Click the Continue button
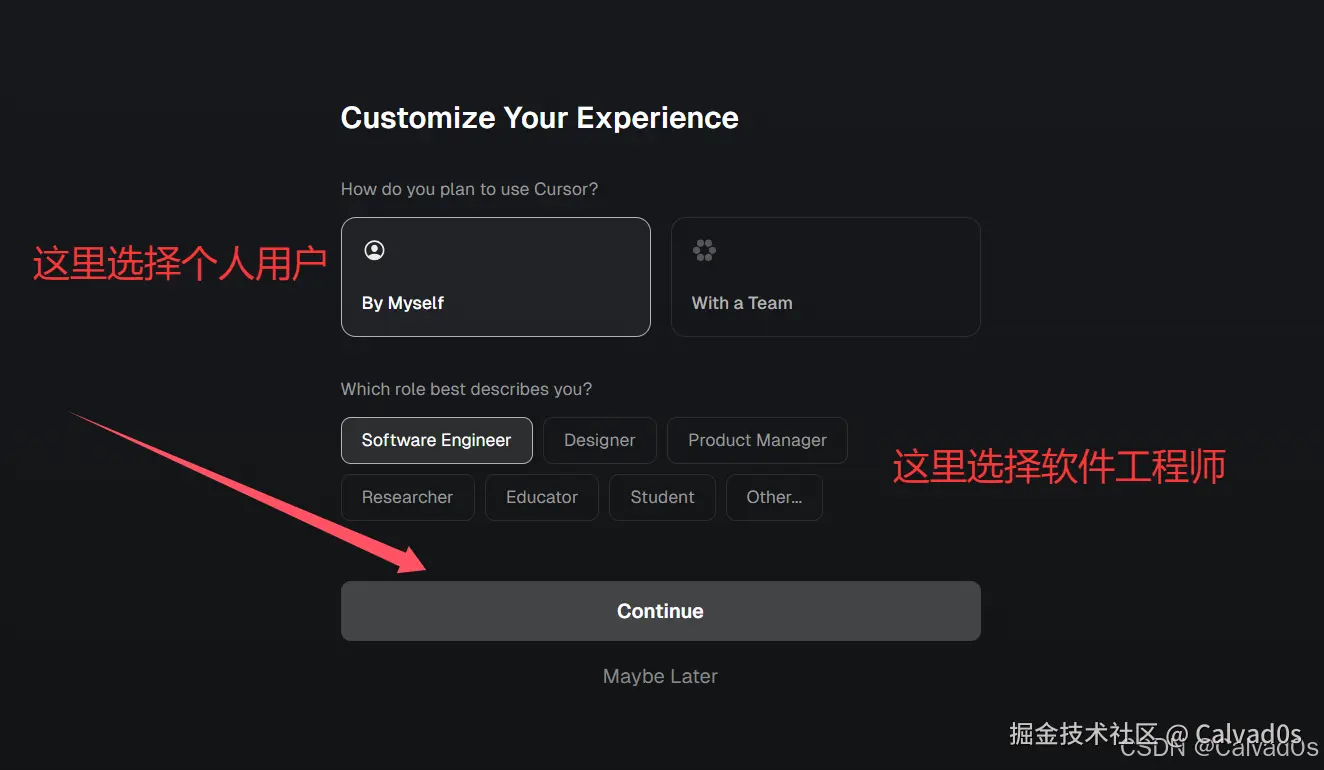 click(x=661, y=611)
